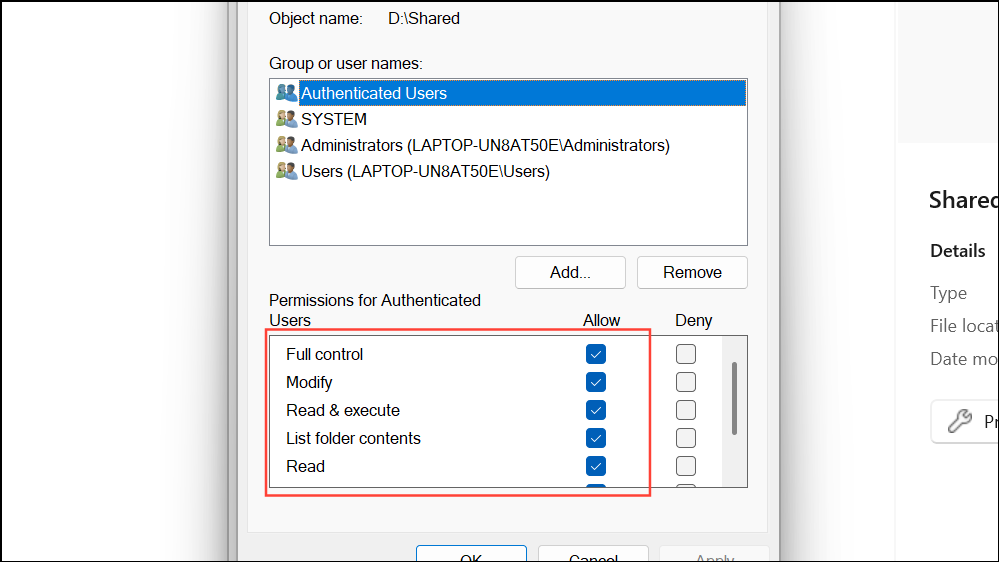This screenshot has width=999, height=562.
Task: Click the wrench icon in the details pane
Action: pyautogui.click(x=960, y=421)
